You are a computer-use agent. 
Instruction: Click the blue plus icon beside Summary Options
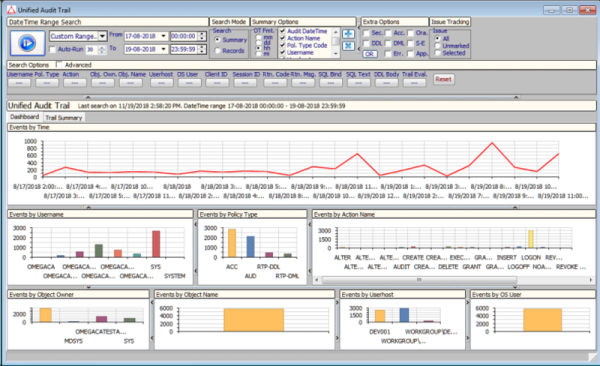point(348,34)
